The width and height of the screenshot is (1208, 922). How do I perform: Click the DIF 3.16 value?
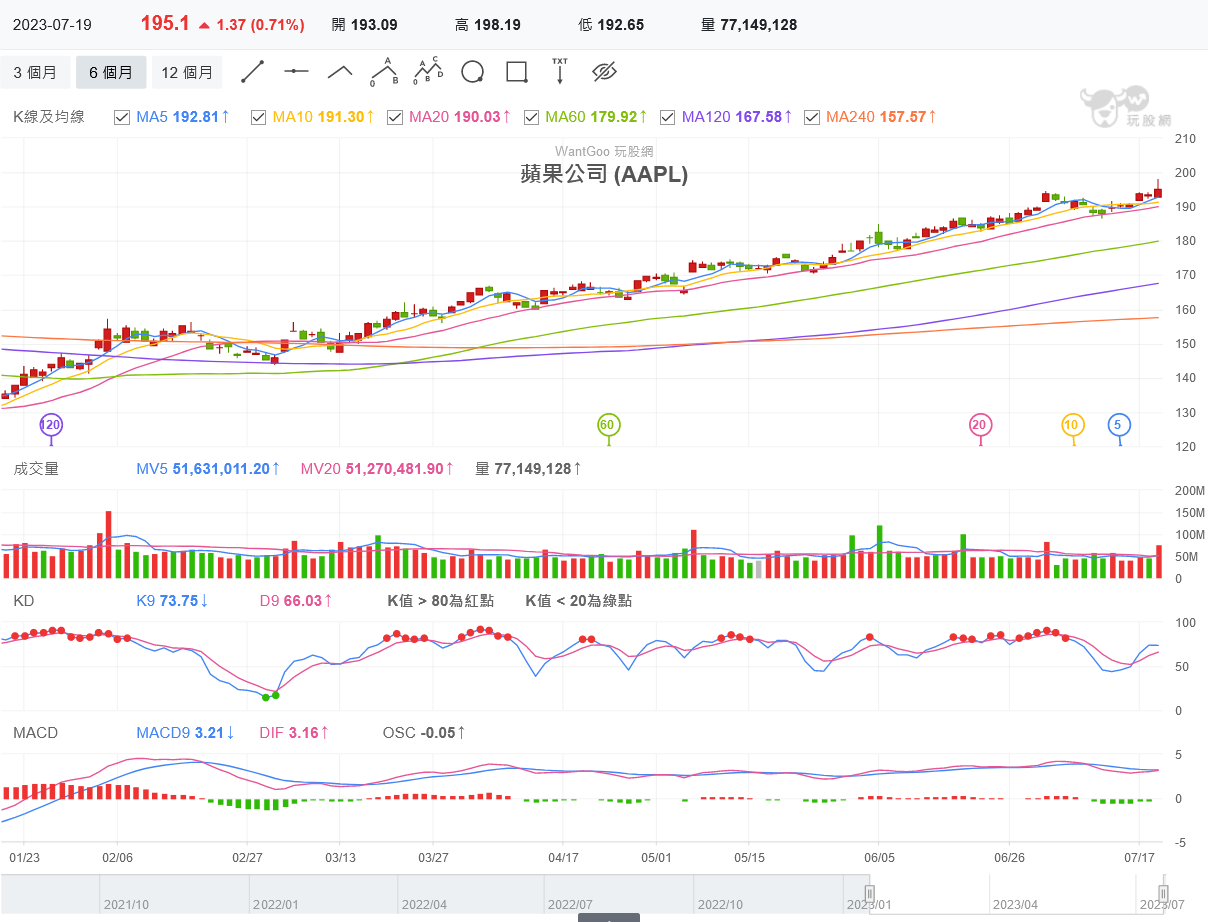[294, 733]
